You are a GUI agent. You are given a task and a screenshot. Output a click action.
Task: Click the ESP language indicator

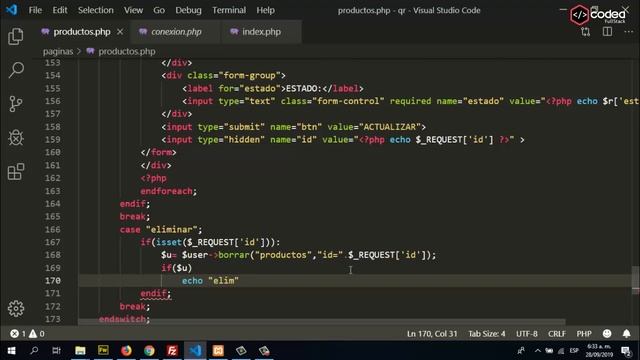(574, 351)
